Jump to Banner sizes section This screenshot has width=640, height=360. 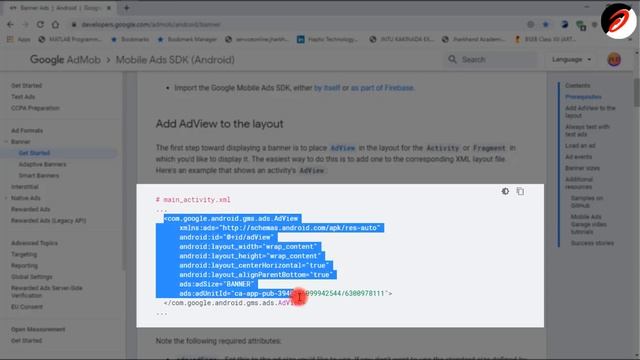[582, 168]
